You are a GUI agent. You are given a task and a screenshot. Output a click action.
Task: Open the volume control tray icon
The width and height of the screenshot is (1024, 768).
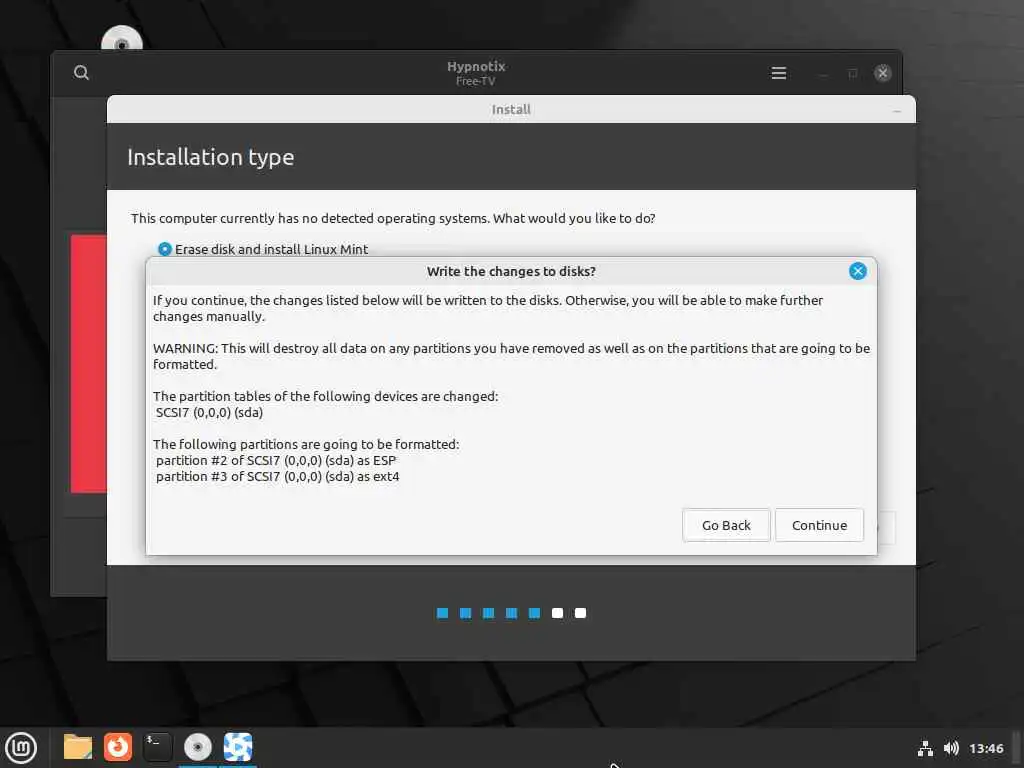(951, 748)
